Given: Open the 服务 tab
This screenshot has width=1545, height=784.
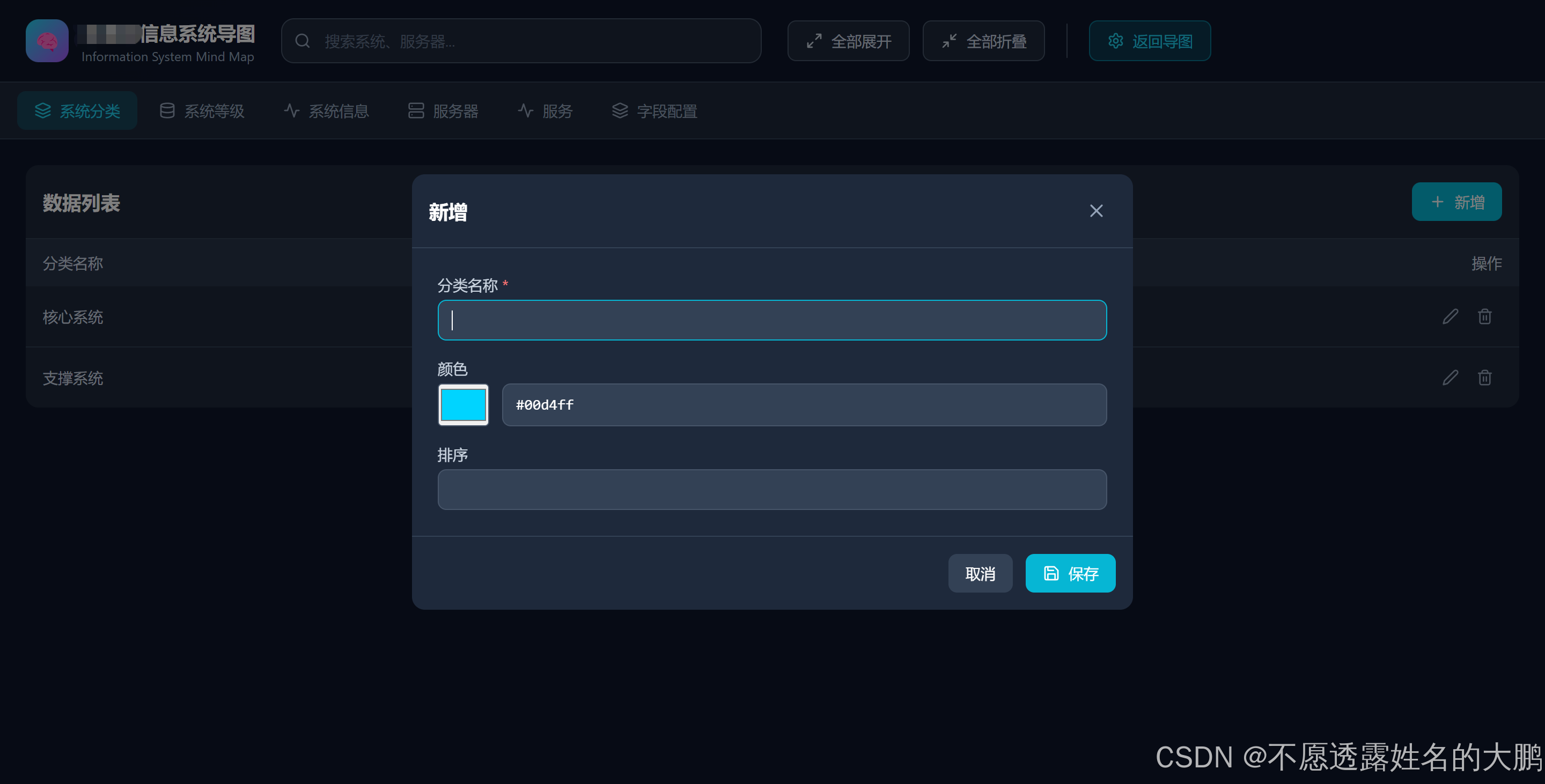Looking at the screenshot, I should click(545, 111).
